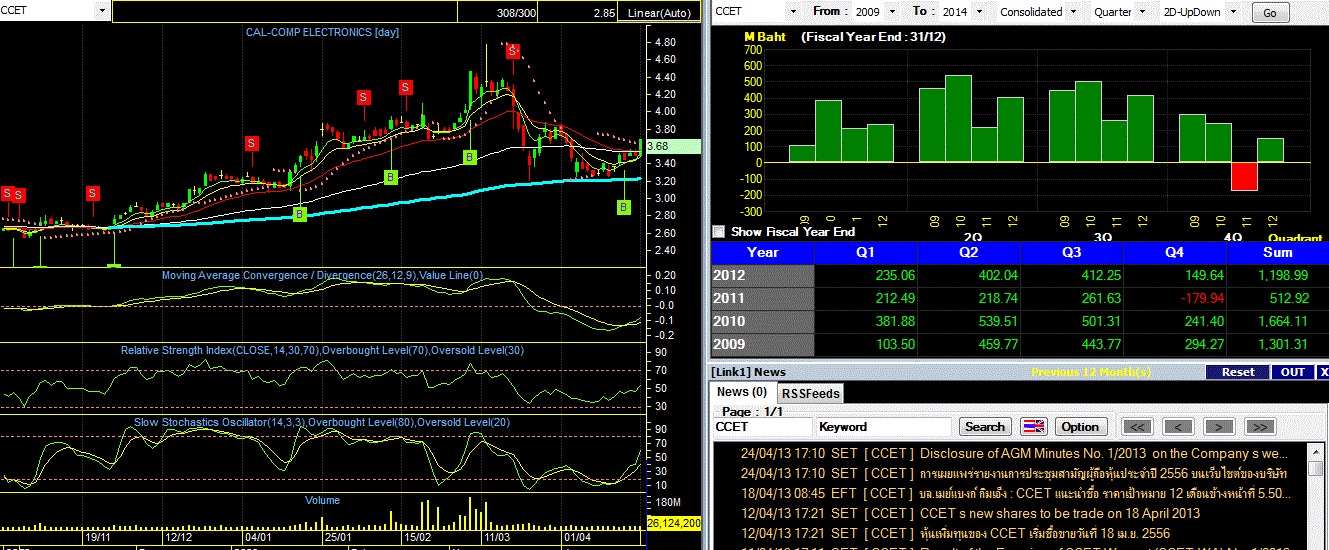Switch to the RSSFeeds tab
This screenshot has width=1329, height=550.
click(810, 394)
